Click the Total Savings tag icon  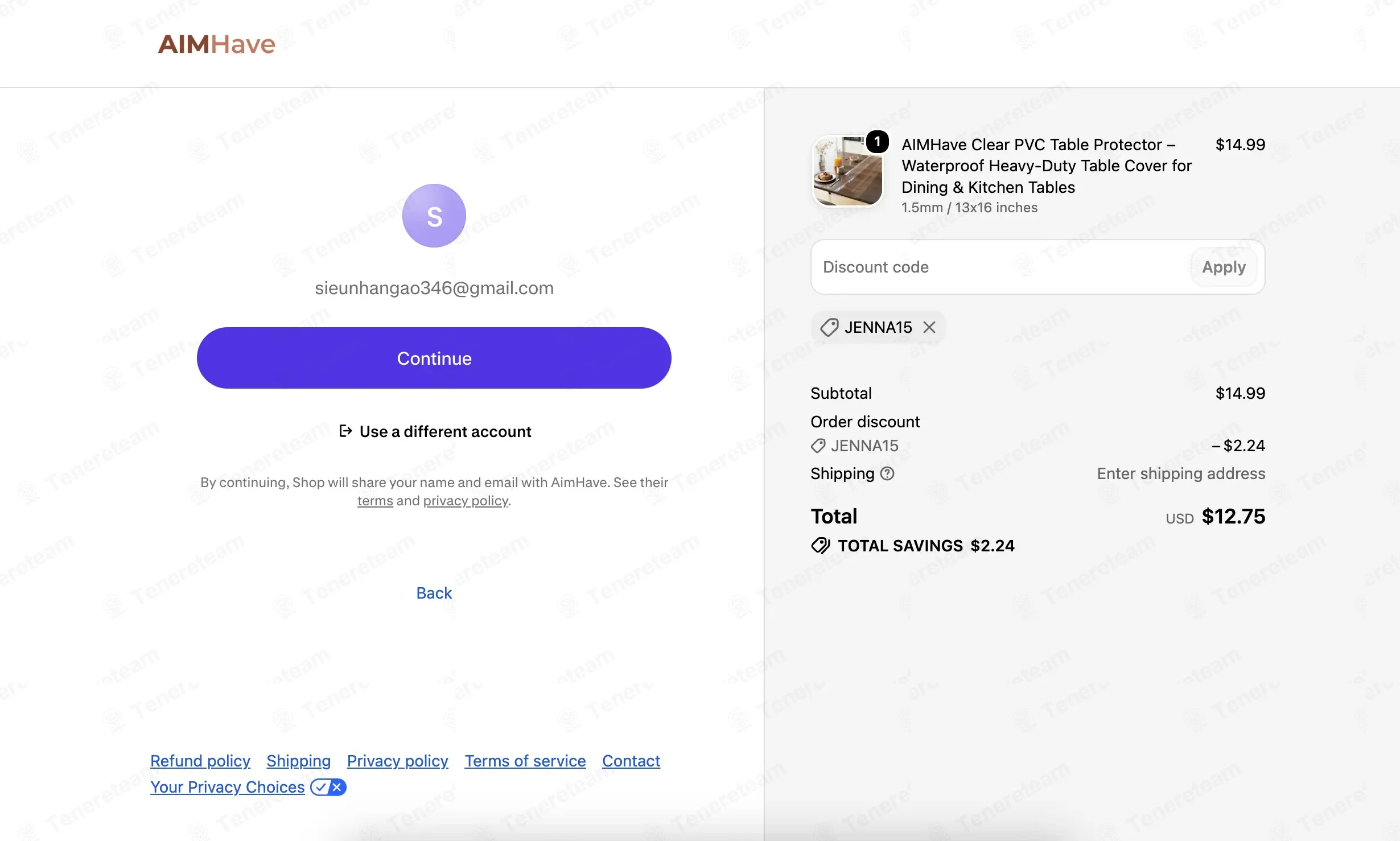[821, 546]
